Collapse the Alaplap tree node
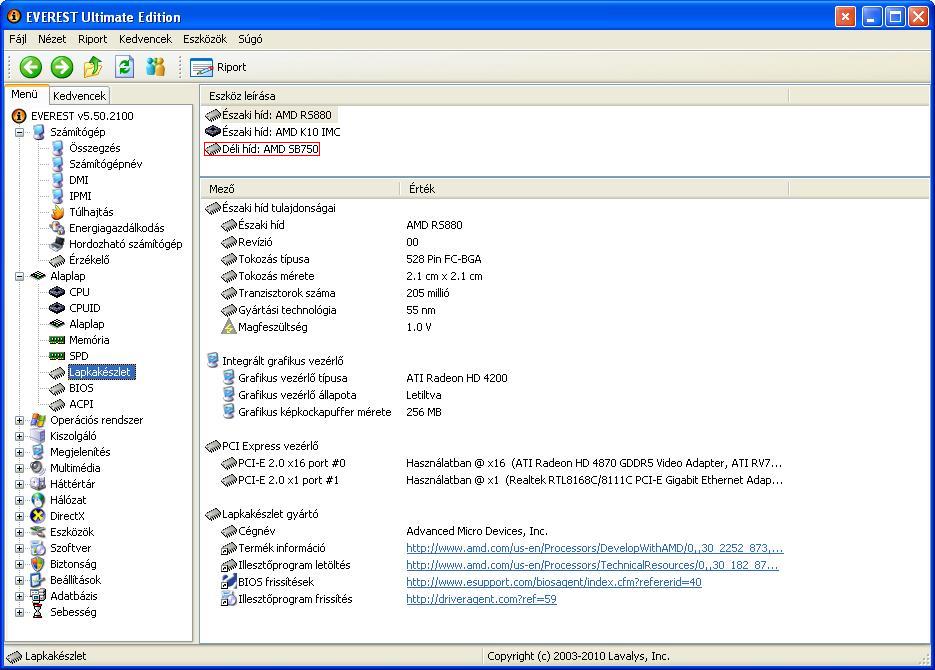This screenshot has height=670, width=935. [x=20, y=276]
